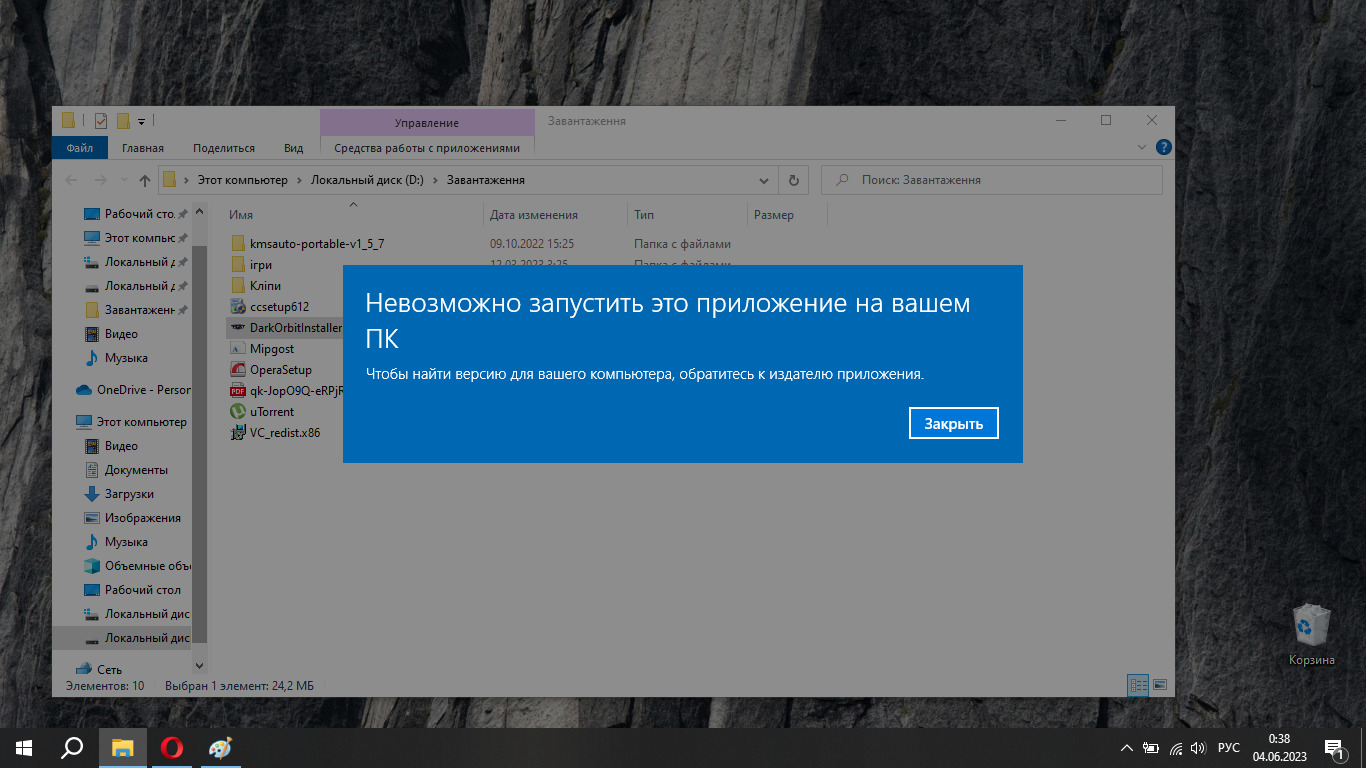Open volume control in tray

1198,748
